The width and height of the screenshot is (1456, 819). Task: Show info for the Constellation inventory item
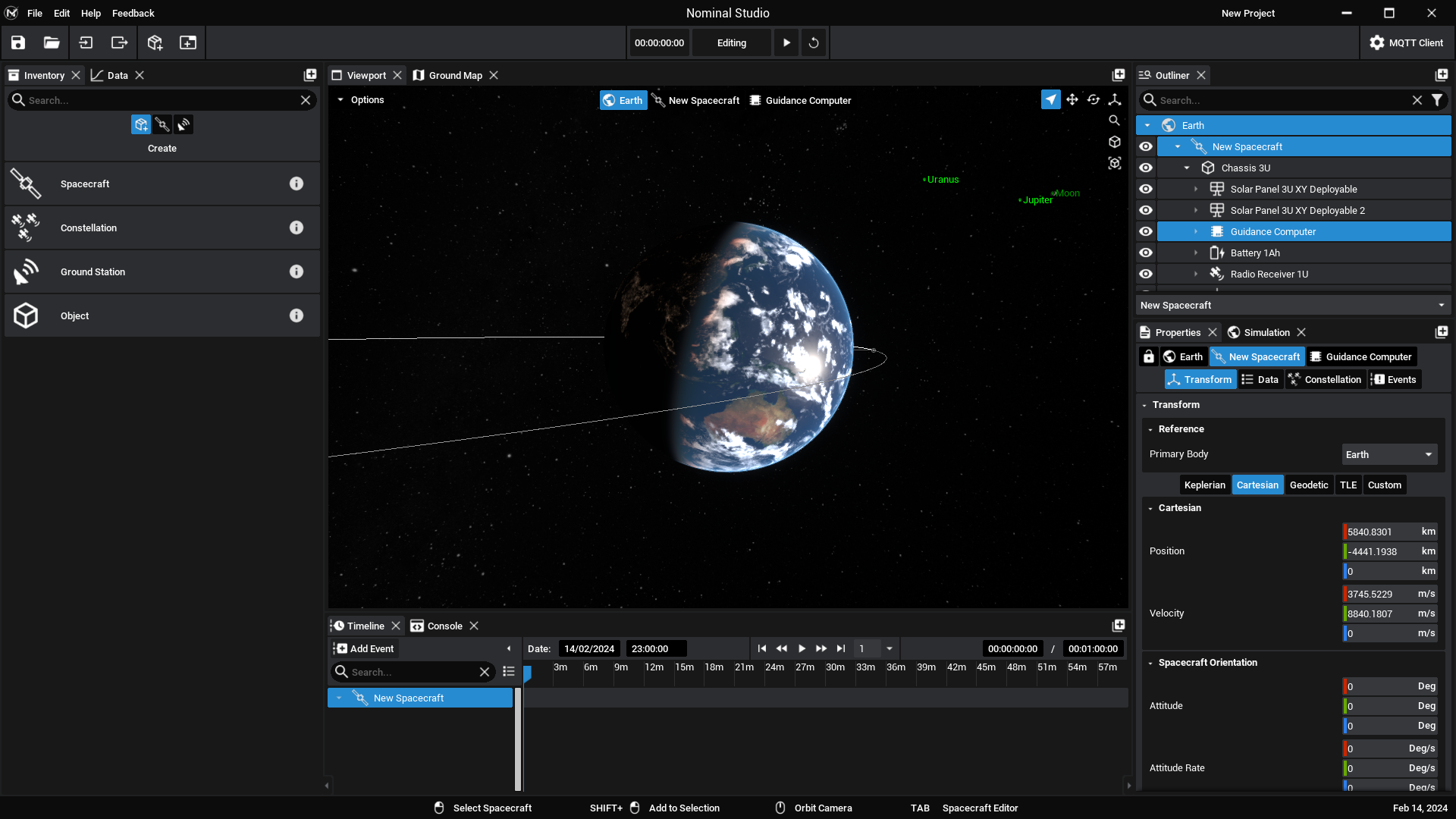[297, 227]
